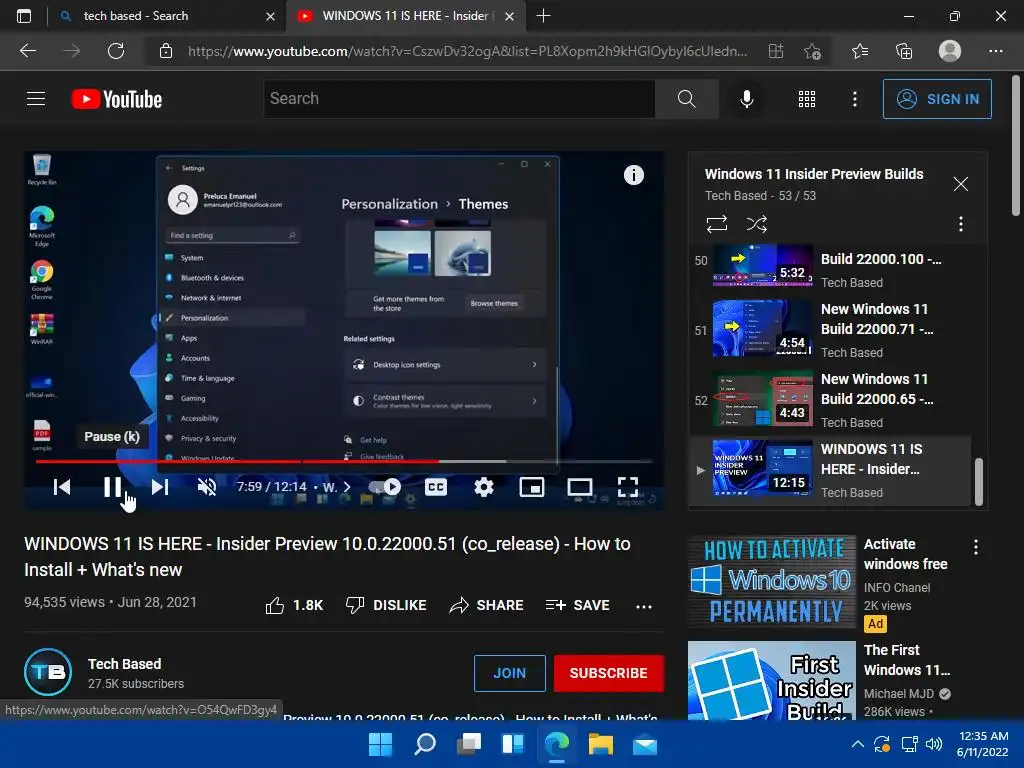Open the YouTube guide hamburger menu
Screen dimensions: 1024x768
36,99
